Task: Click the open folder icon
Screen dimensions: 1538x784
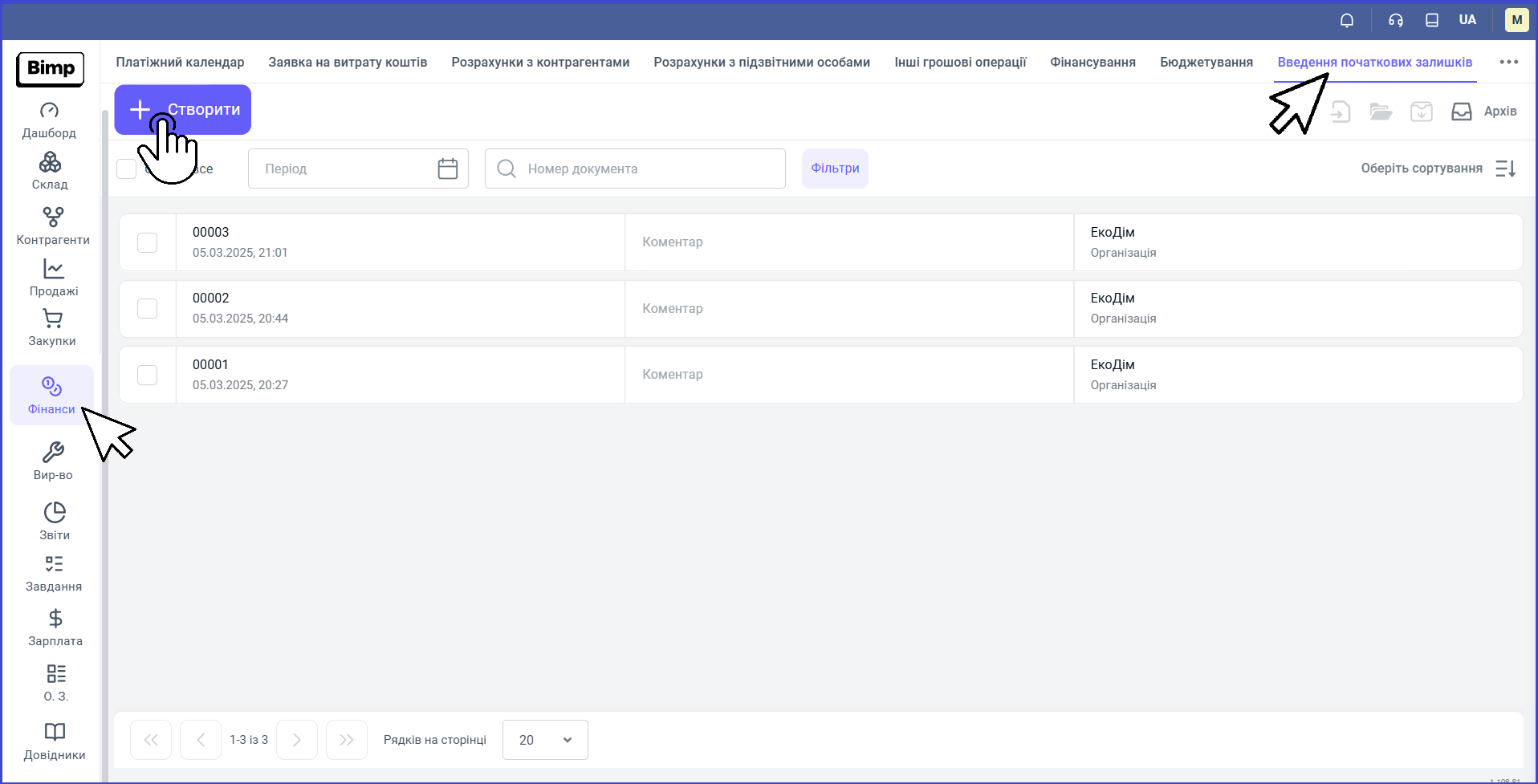Action: 1381,112
